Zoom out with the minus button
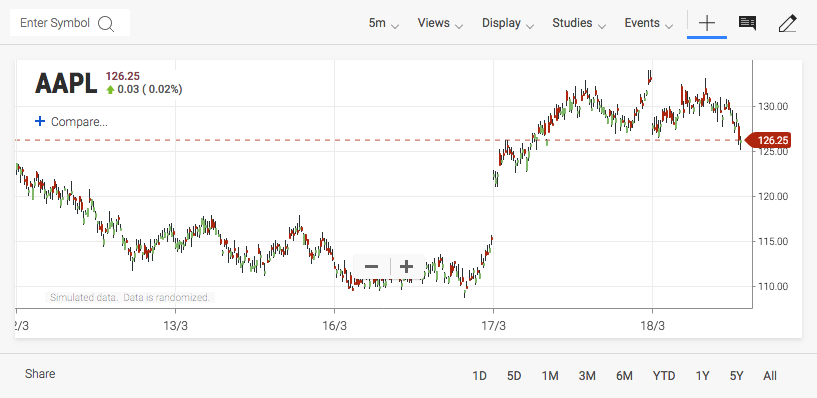Image resolution: width=817 pixels, height=398 pixels. [x=372, y=267]
